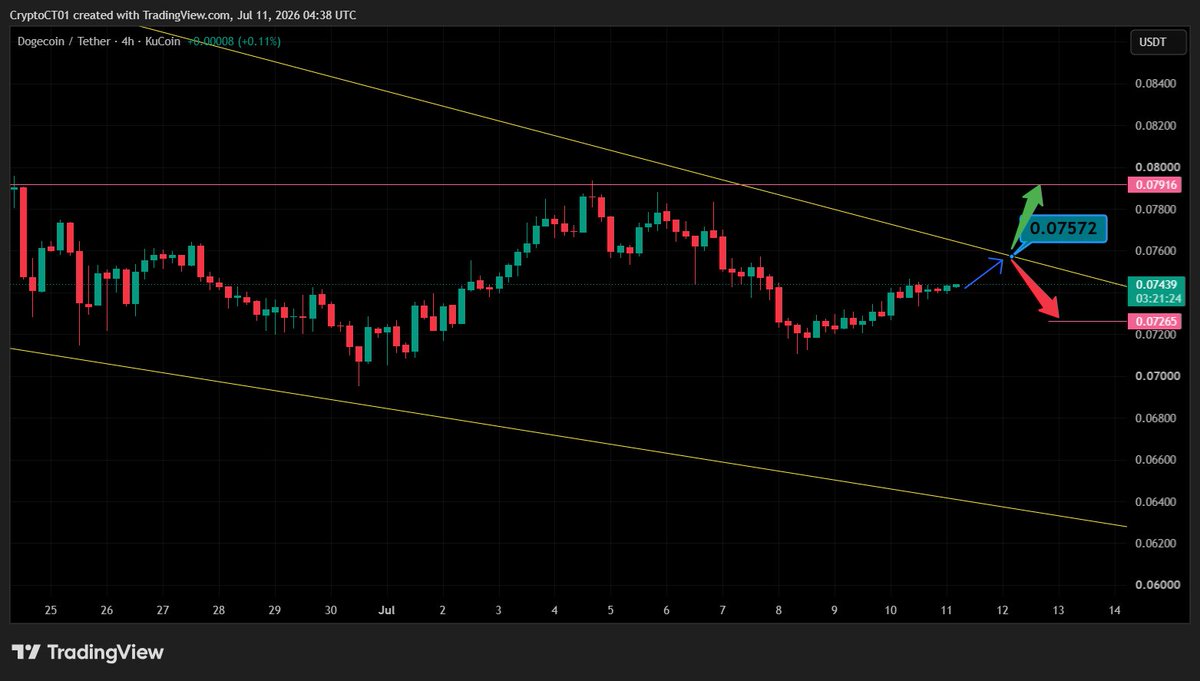
Task: Click the 0.07000 price axis value
Action: (x=1159, y=376)
